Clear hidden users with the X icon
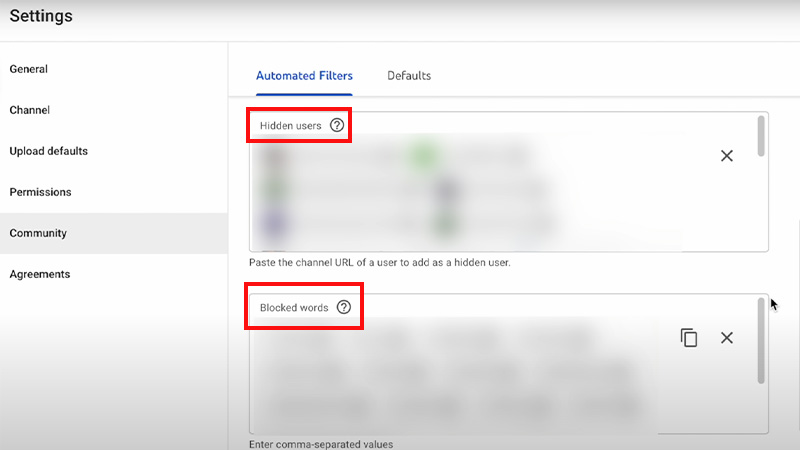This screenshot has height=450, width=800. 727,156
